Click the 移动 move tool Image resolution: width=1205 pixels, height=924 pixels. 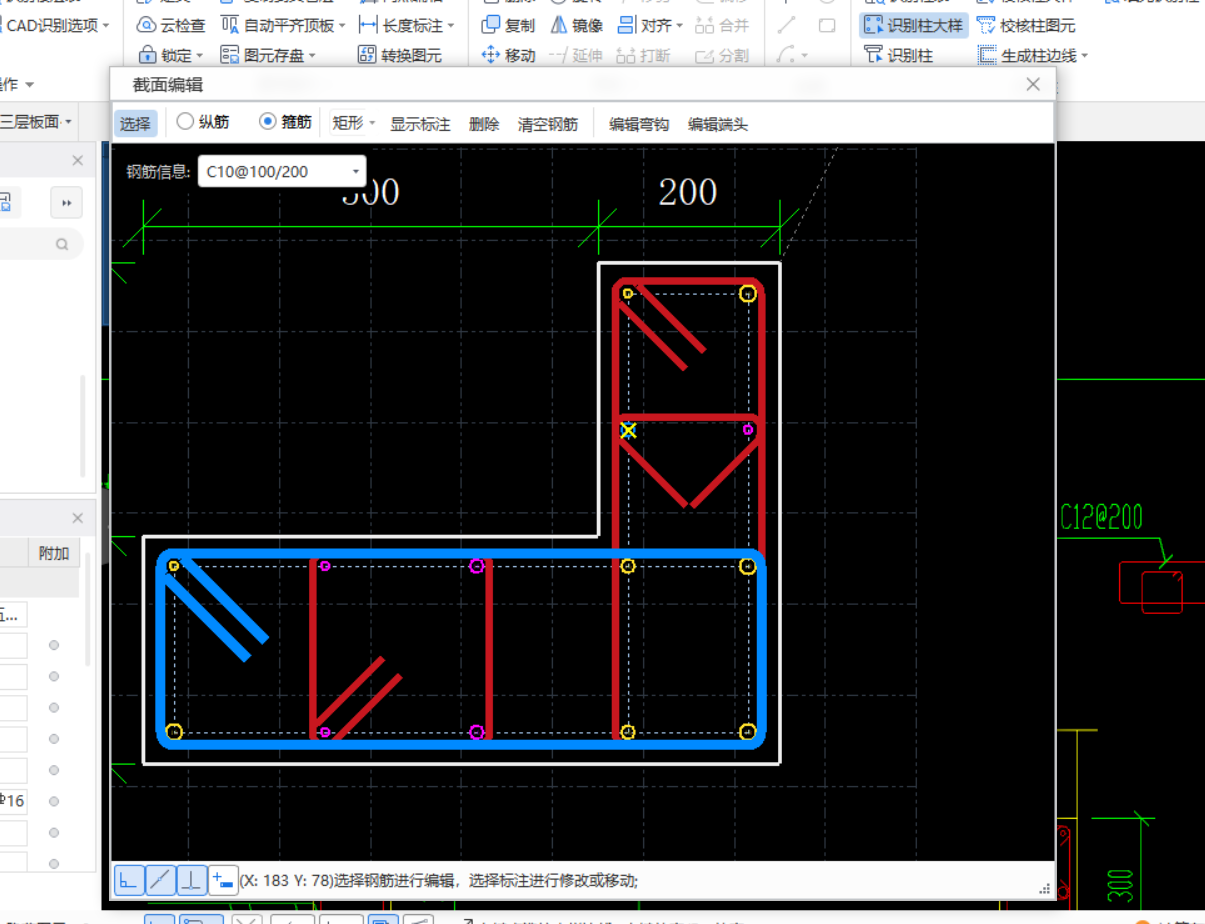[x=508, y=56]
